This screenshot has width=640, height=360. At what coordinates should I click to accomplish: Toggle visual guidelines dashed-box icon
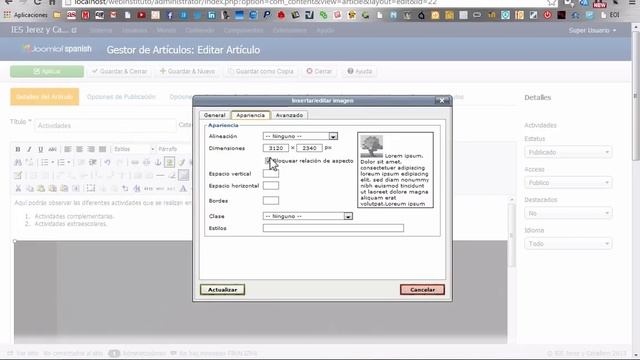click(91, 189)
